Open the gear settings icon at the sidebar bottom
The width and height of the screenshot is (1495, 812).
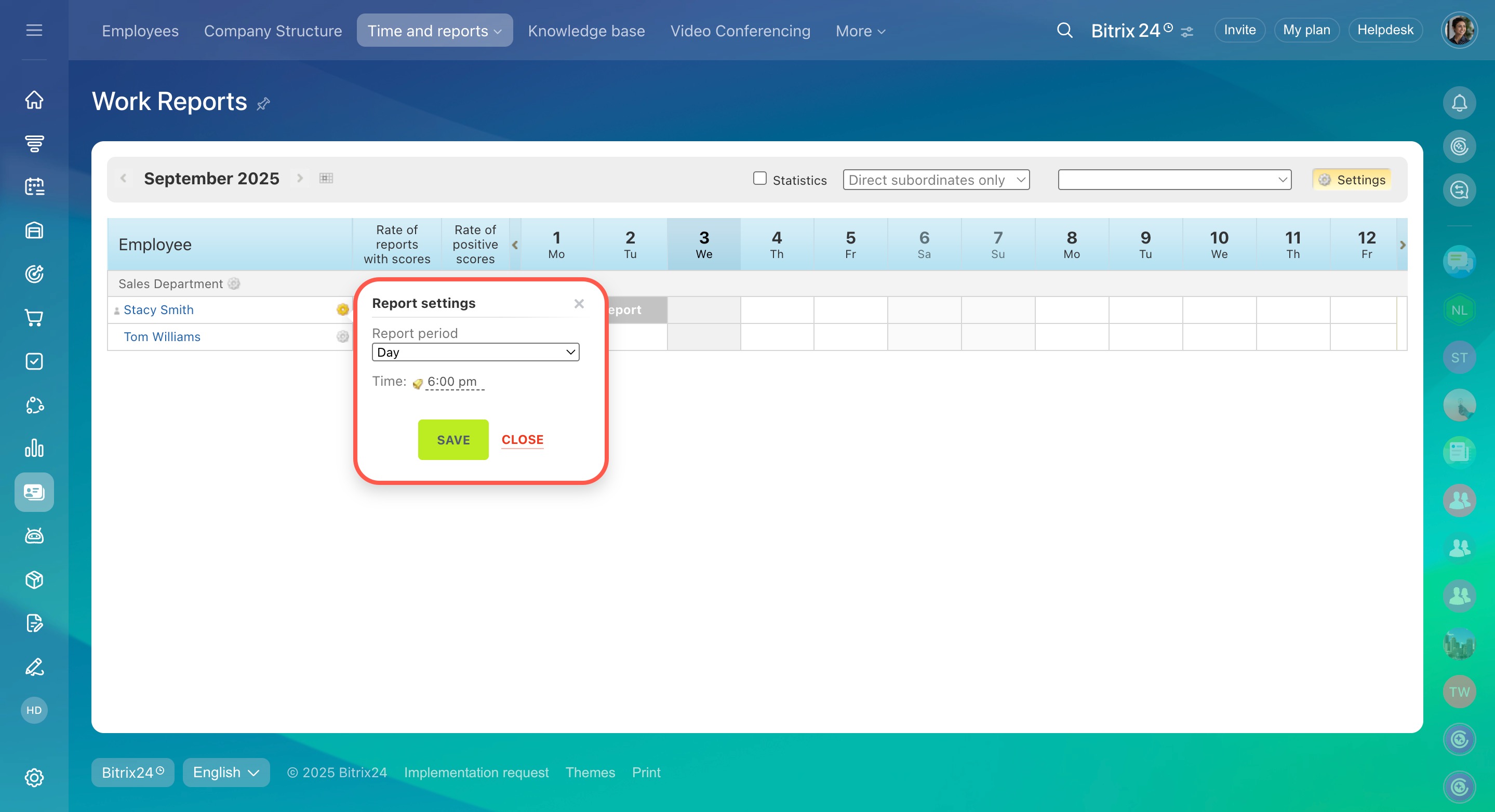tap(34, 778)
